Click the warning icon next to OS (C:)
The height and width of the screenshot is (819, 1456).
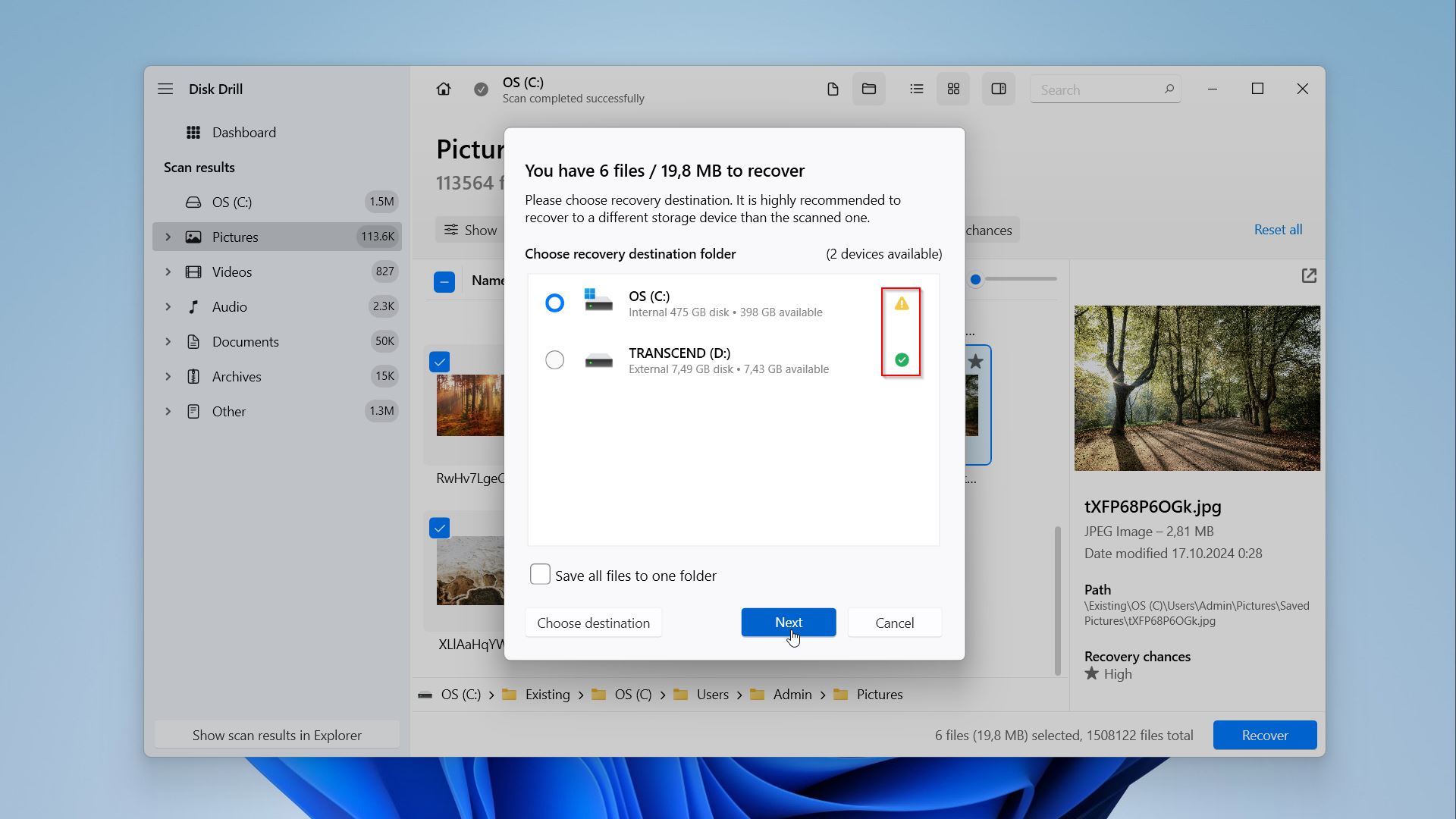pos(900,303)
